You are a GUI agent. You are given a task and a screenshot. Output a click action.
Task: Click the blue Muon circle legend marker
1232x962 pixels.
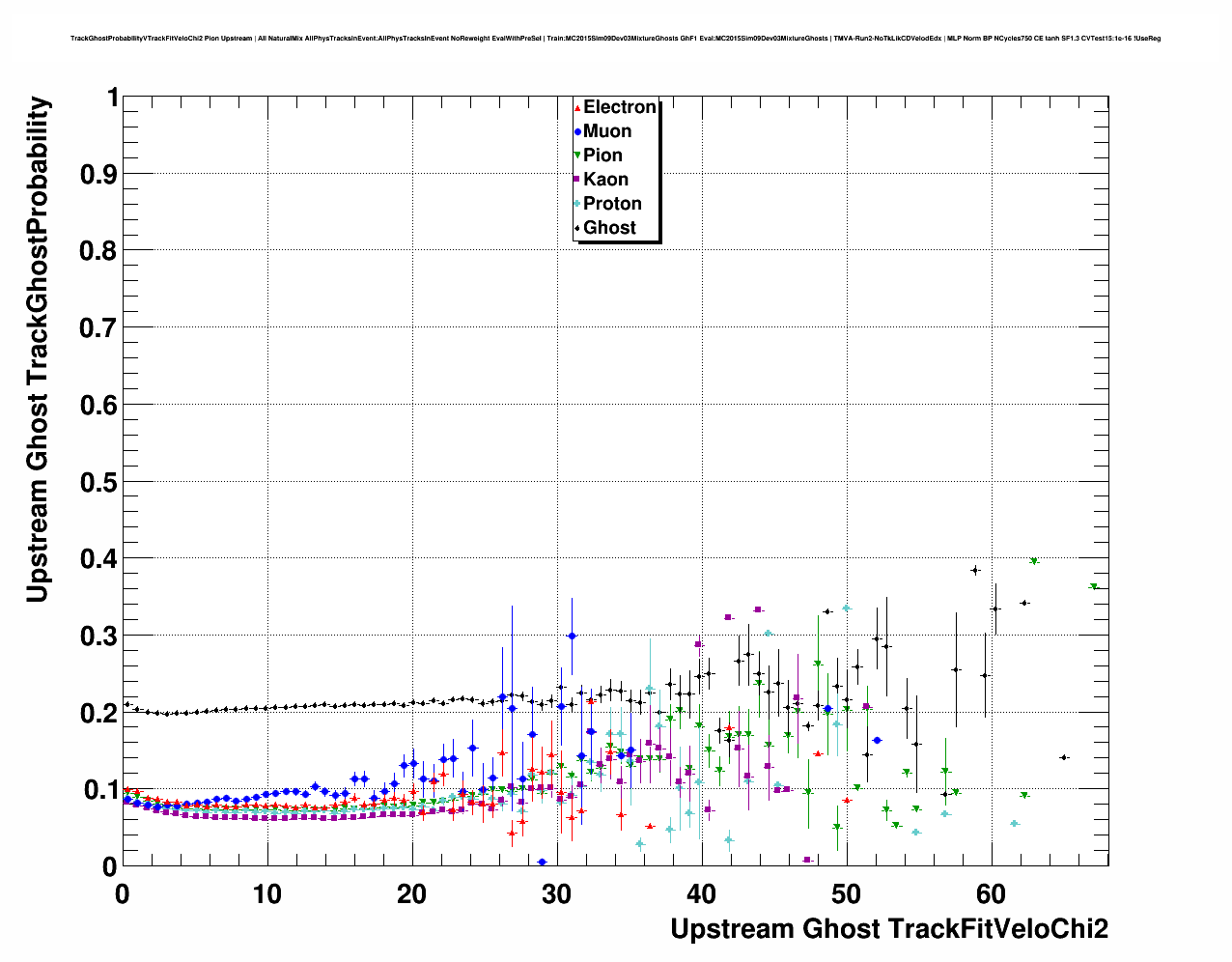pos(577,132)
